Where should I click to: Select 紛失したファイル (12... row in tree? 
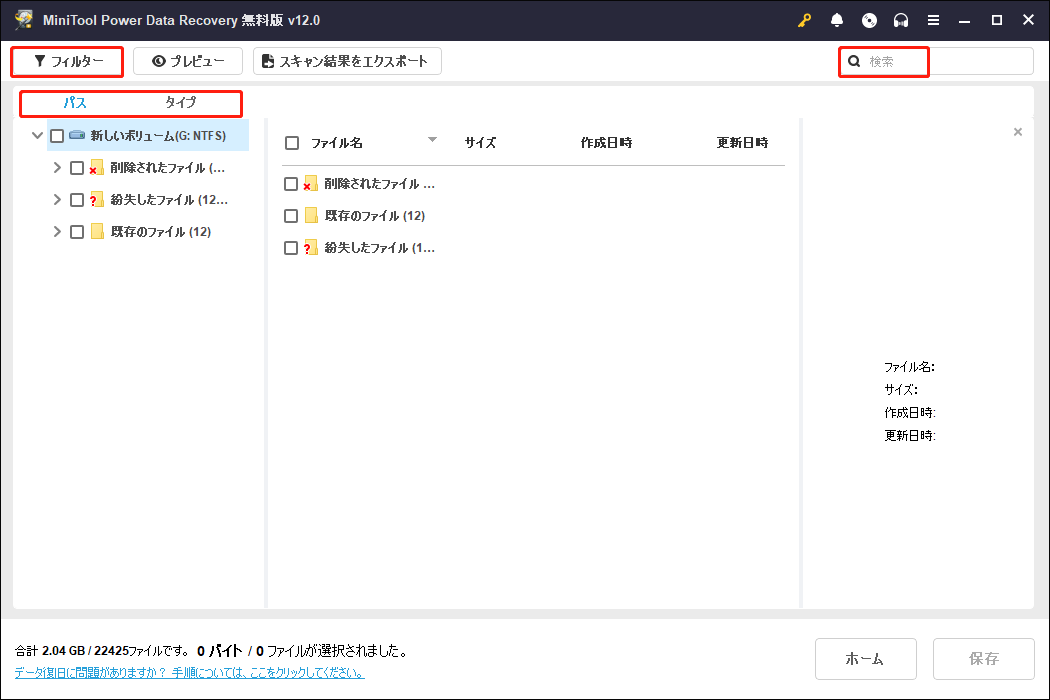[x=169, y=200]
